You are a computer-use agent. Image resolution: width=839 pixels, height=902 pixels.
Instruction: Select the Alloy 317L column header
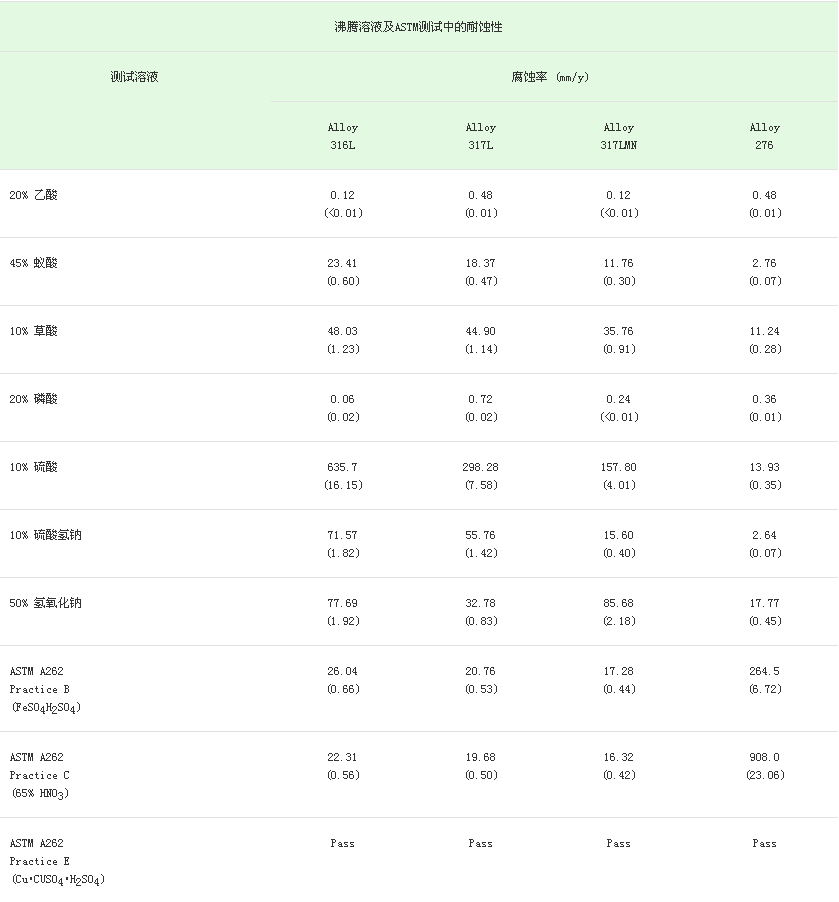pyautogui.click(x=480, y=136)
